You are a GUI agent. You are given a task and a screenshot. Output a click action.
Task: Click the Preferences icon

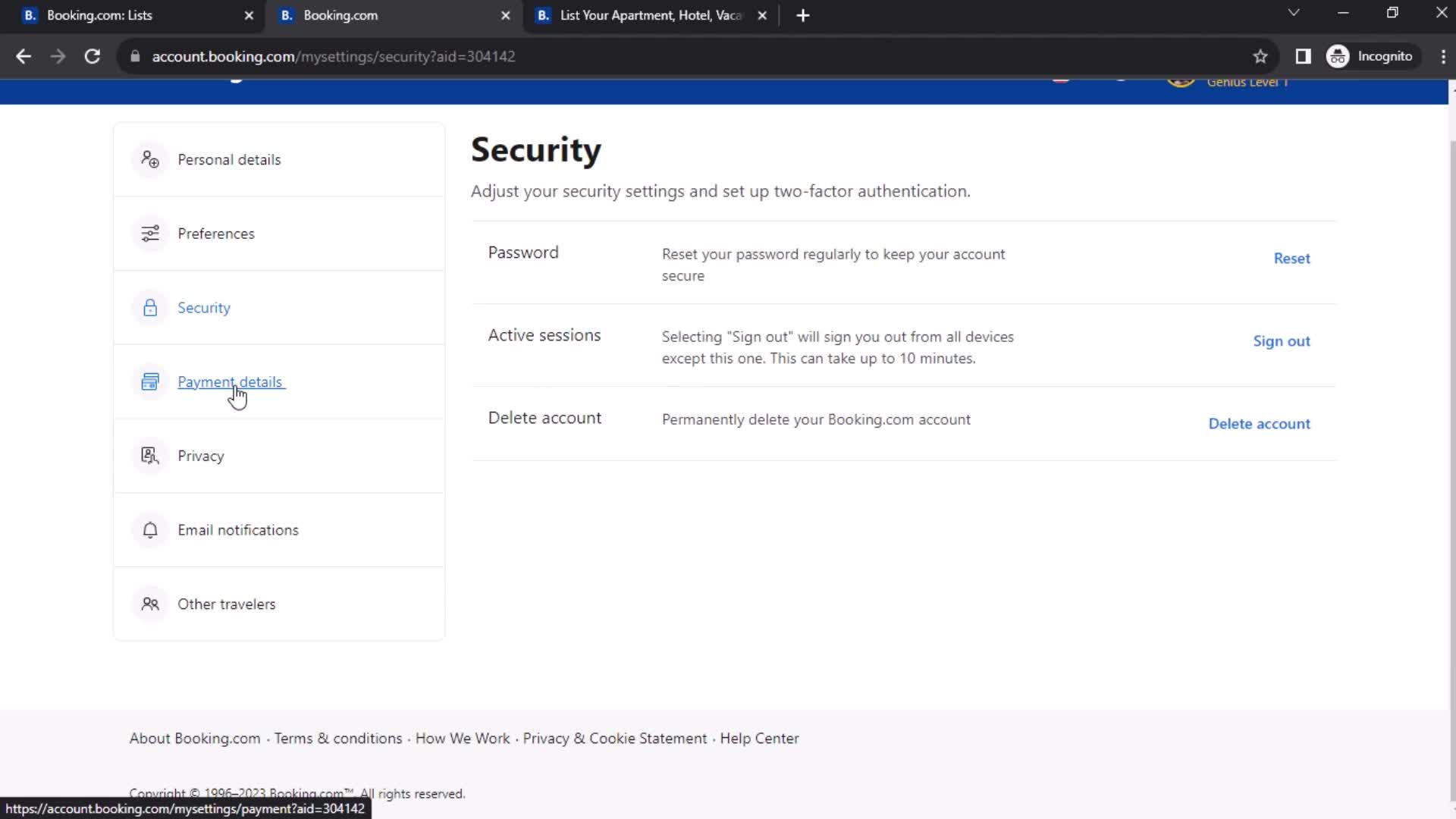tap(150, 233)
